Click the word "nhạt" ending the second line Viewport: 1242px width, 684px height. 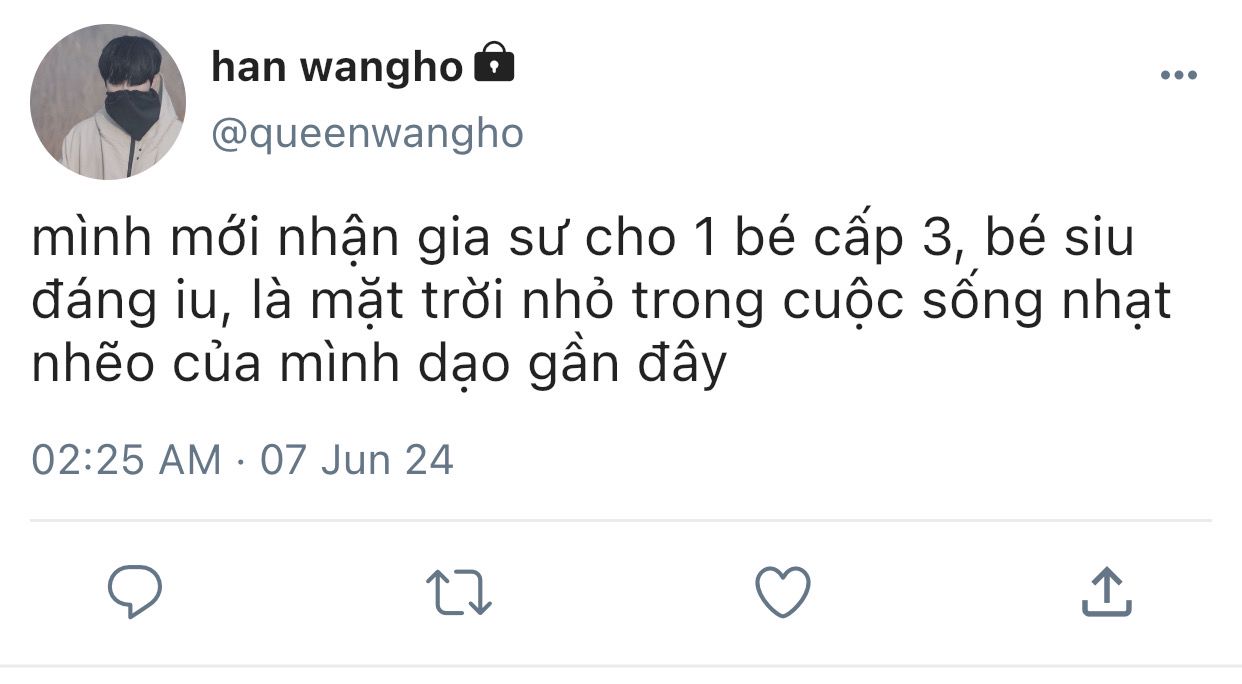(1108, 303)
